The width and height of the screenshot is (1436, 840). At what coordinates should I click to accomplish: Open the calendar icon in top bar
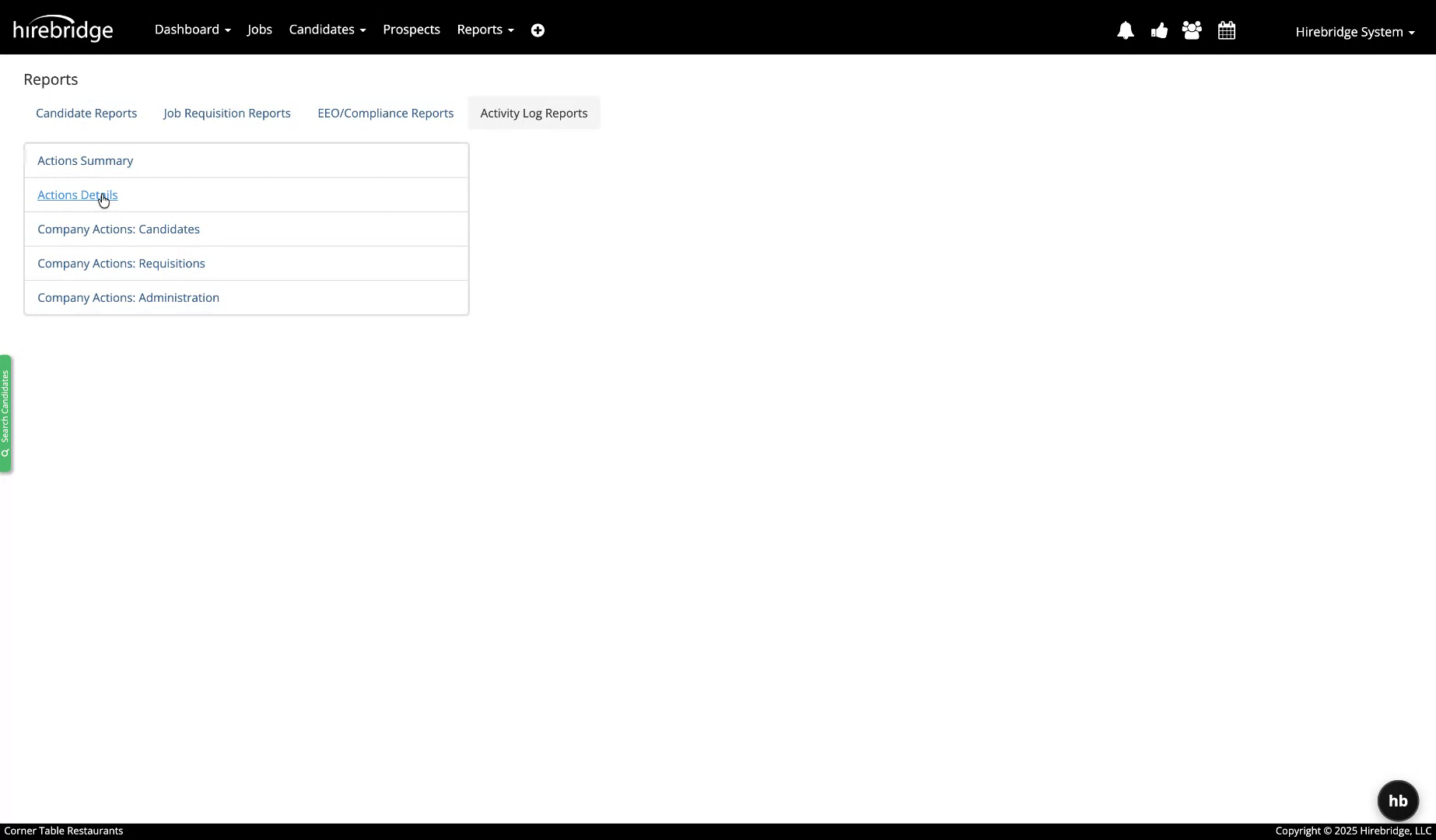point(1226,30)
